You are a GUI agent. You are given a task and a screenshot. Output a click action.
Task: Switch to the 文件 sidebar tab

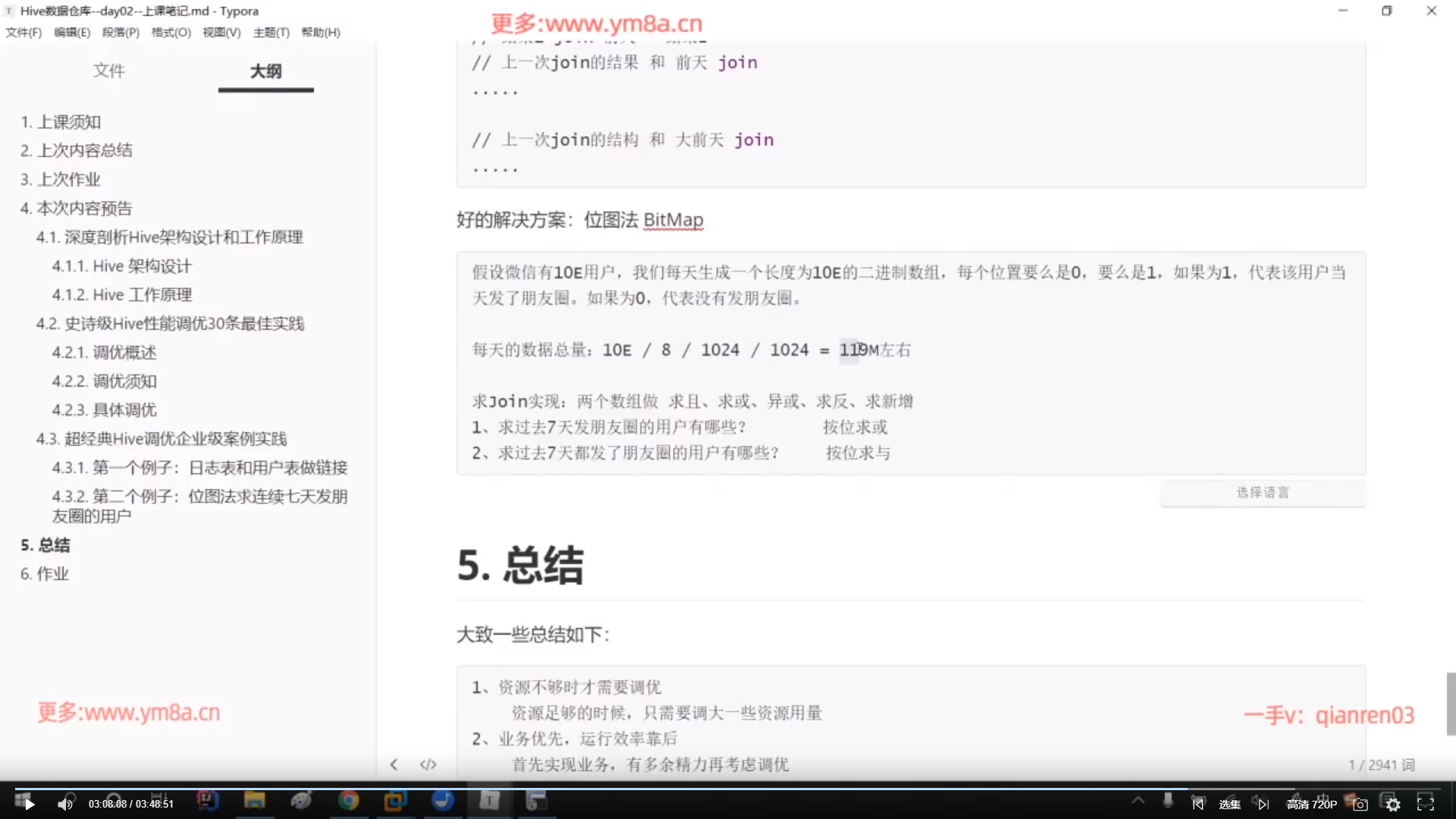click(x=108, y=71)
